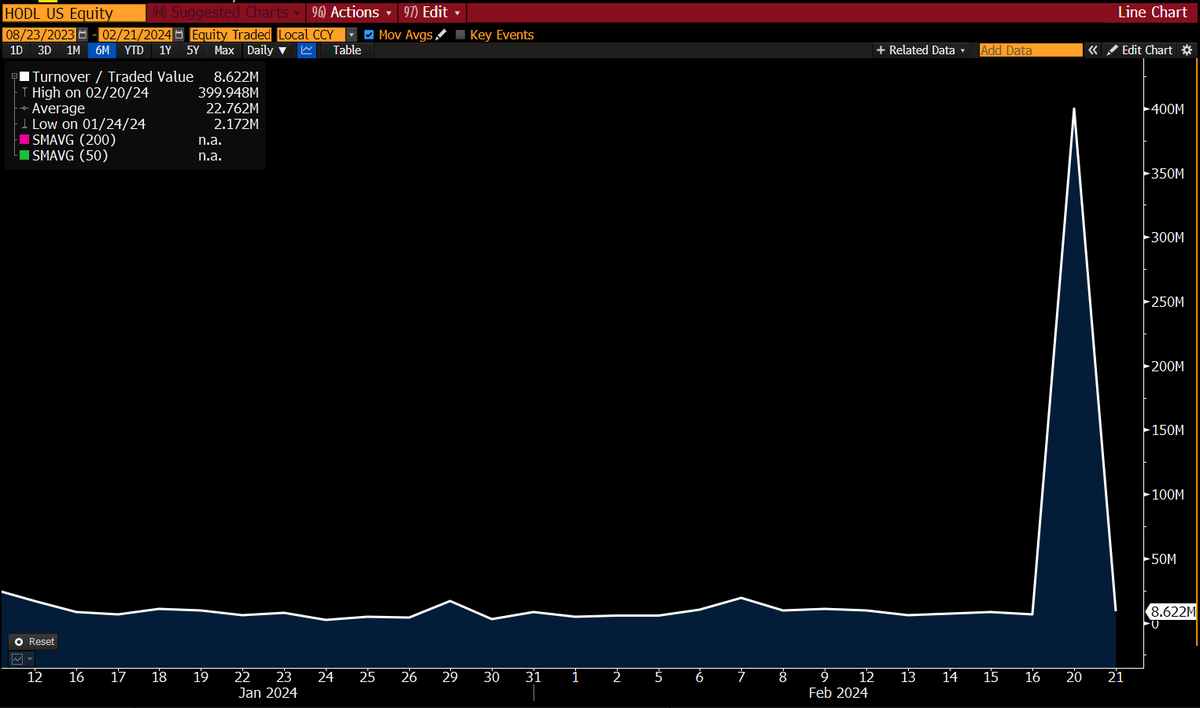Screen dimensions: 1200x708
Task: Select the 1D time range tab
Action: coord(17,50)
